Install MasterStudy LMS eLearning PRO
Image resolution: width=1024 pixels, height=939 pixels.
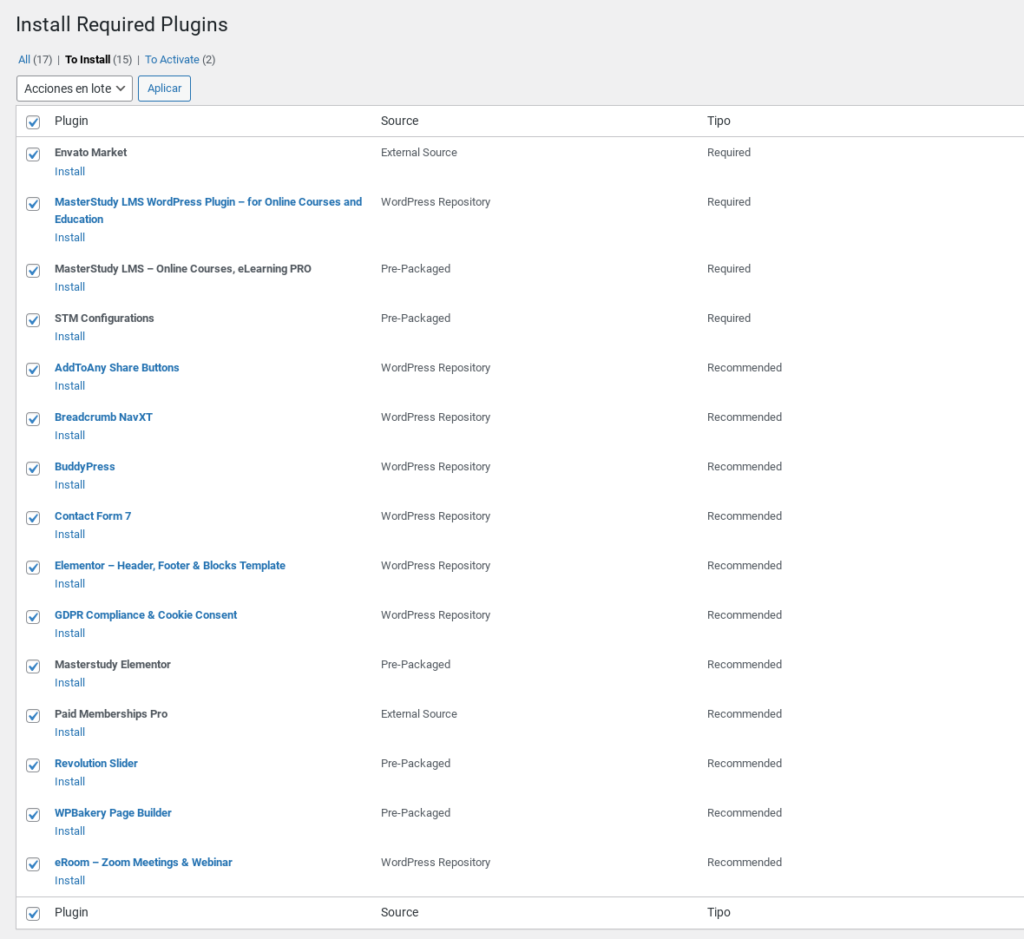[x=70, y=287]
